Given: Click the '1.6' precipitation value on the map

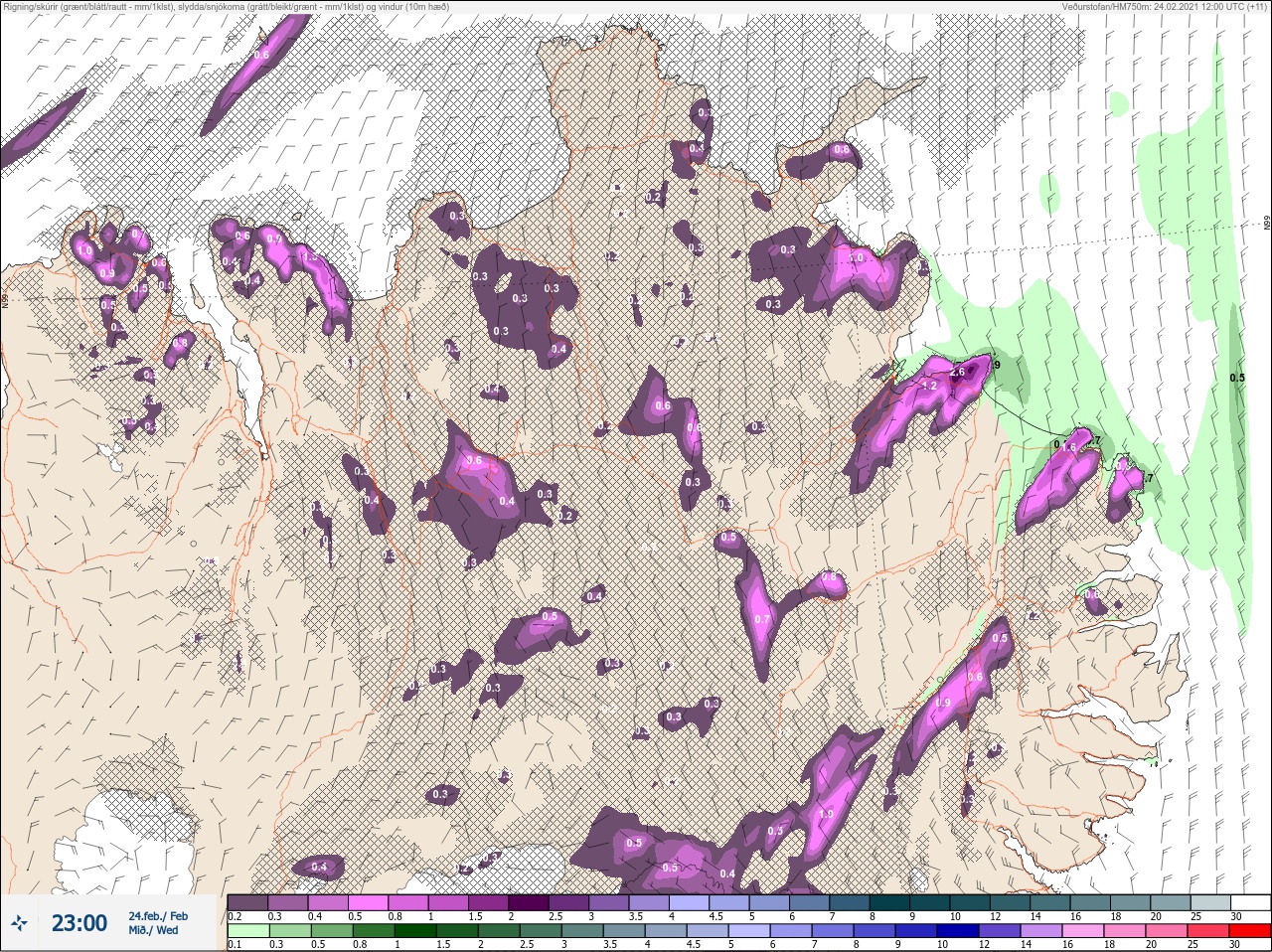Looking at the screenshot, I should (1069, 448).
